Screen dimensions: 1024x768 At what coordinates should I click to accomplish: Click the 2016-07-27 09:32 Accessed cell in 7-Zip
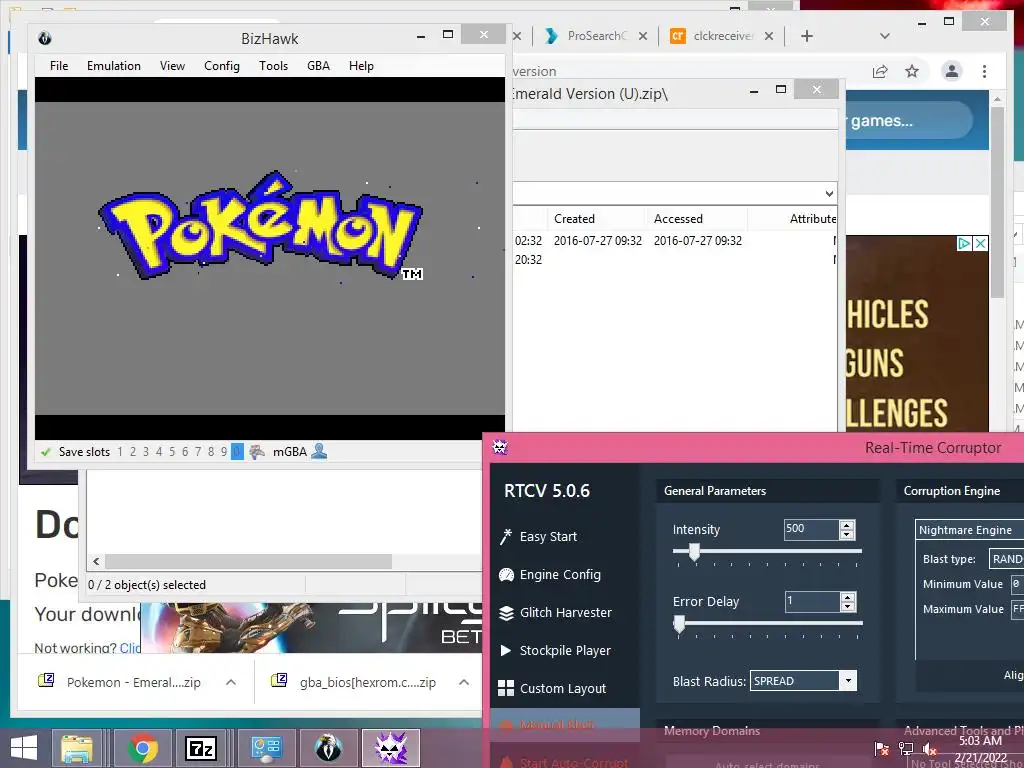pyautogui.click(x=697, y=241)
